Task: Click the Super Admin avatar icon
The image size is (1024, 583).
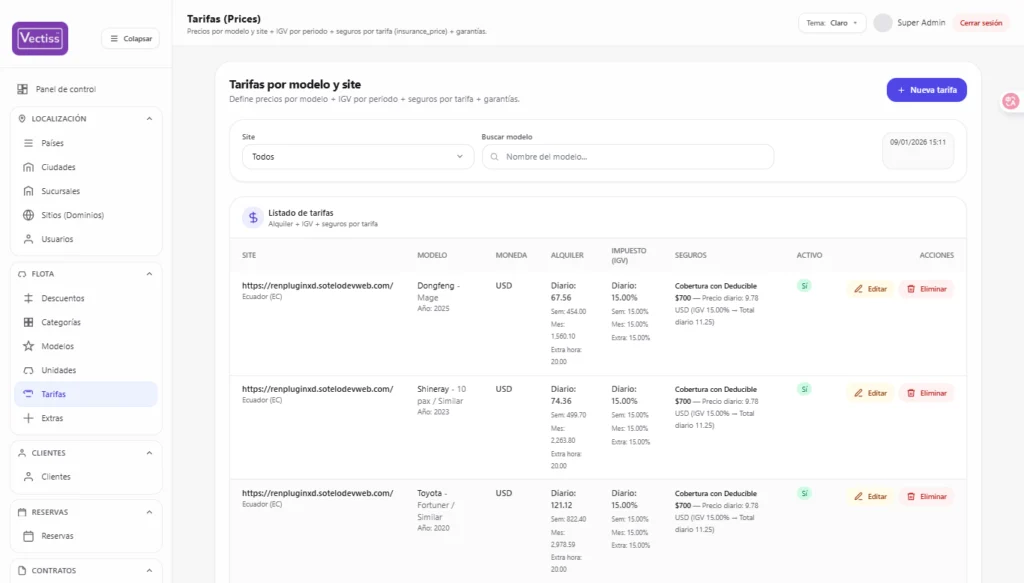Action: 882,22
